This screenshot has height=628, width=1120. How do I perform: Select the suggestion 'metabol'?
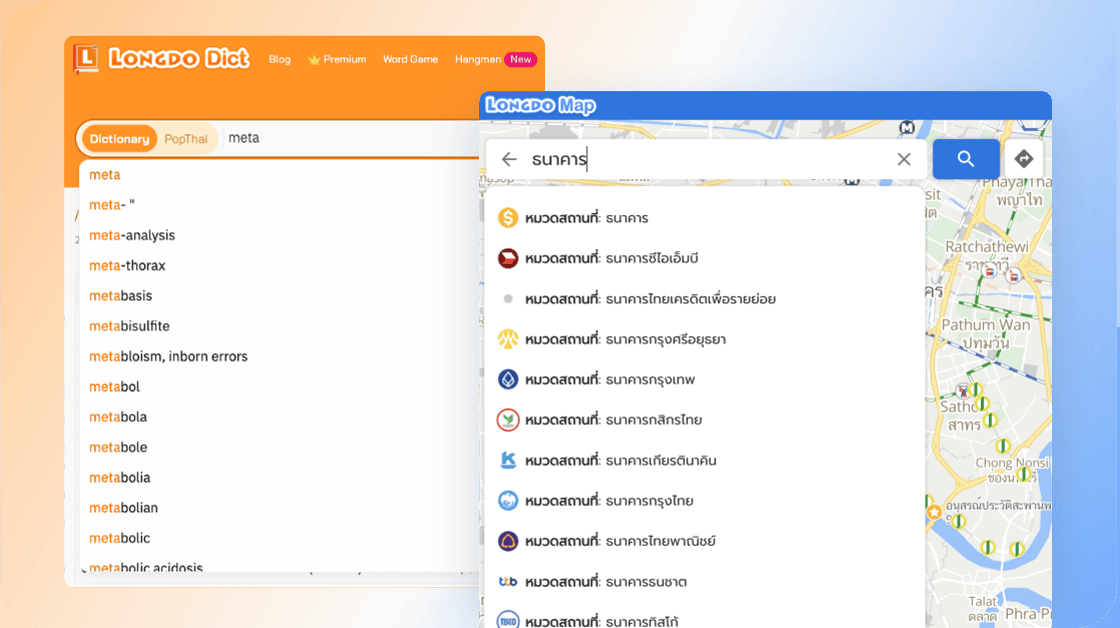(x=114, y=387)
